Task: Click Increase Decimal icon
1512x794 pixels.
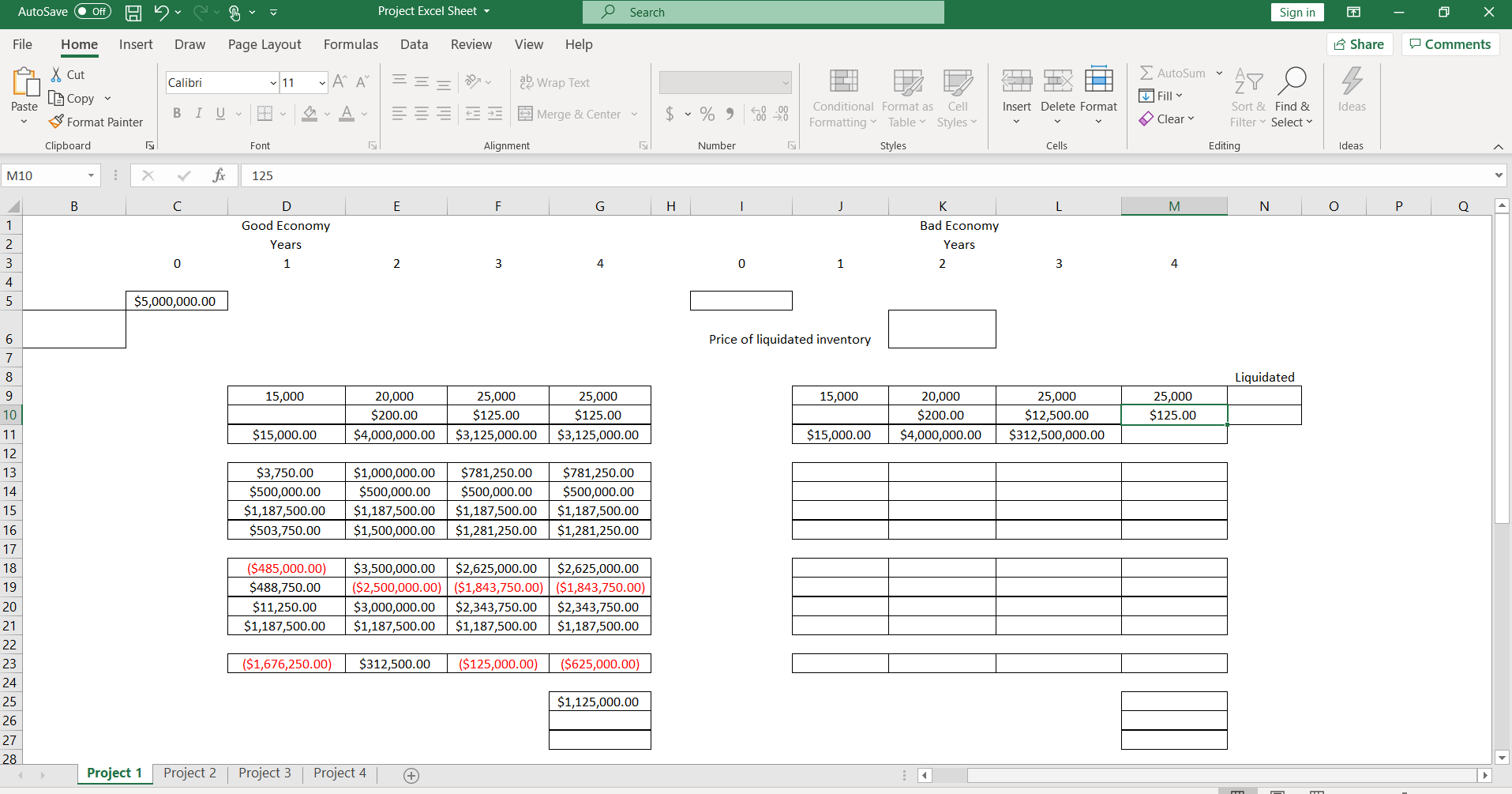Action: coord(759,114)
